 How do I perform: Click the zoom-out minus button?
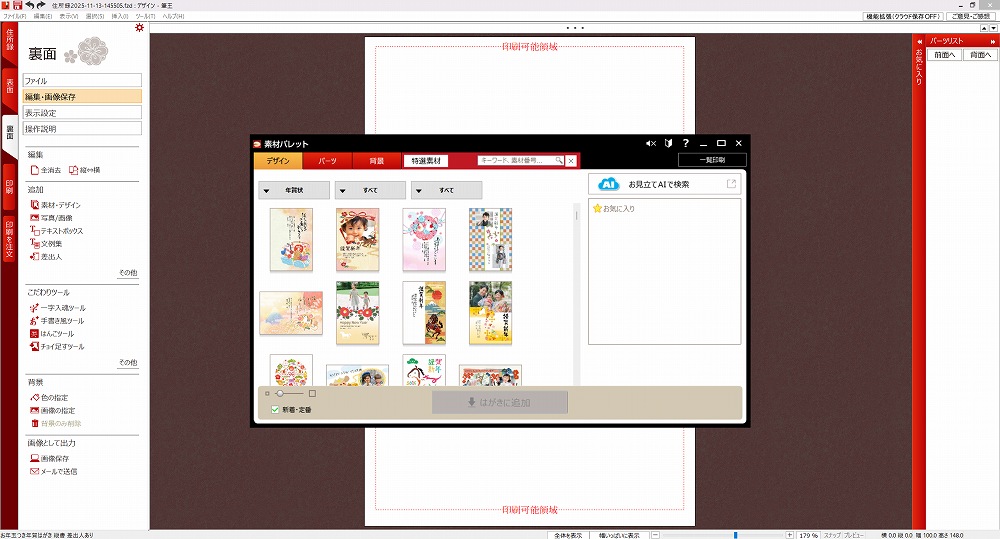click(x=655, y=535)
